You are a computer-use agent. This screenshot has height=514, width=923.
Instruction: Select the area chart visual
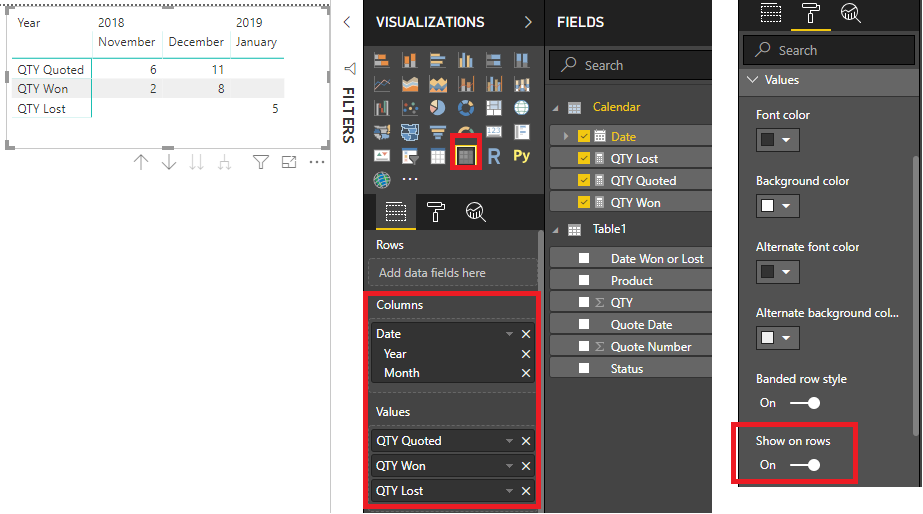tap(410, 84)
